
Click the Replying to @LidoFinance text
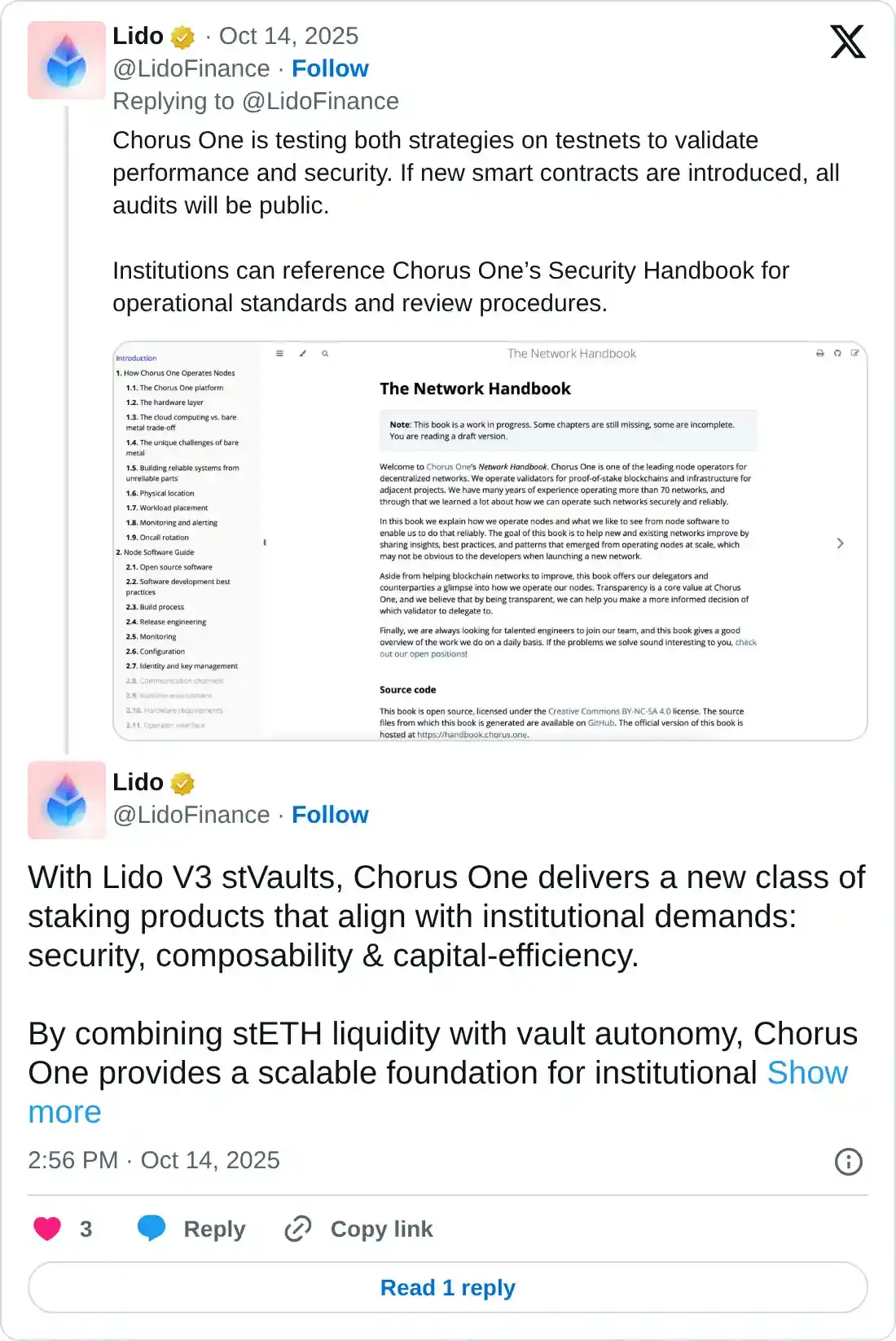[x=256, y=101]
